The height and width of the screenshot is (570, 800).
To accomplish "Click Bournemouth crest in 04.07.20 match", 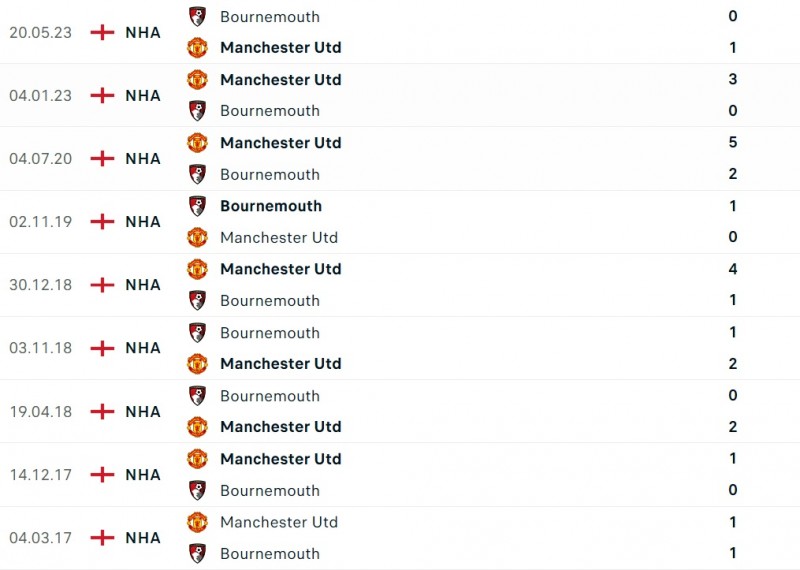I will click(x=197, y=174).
